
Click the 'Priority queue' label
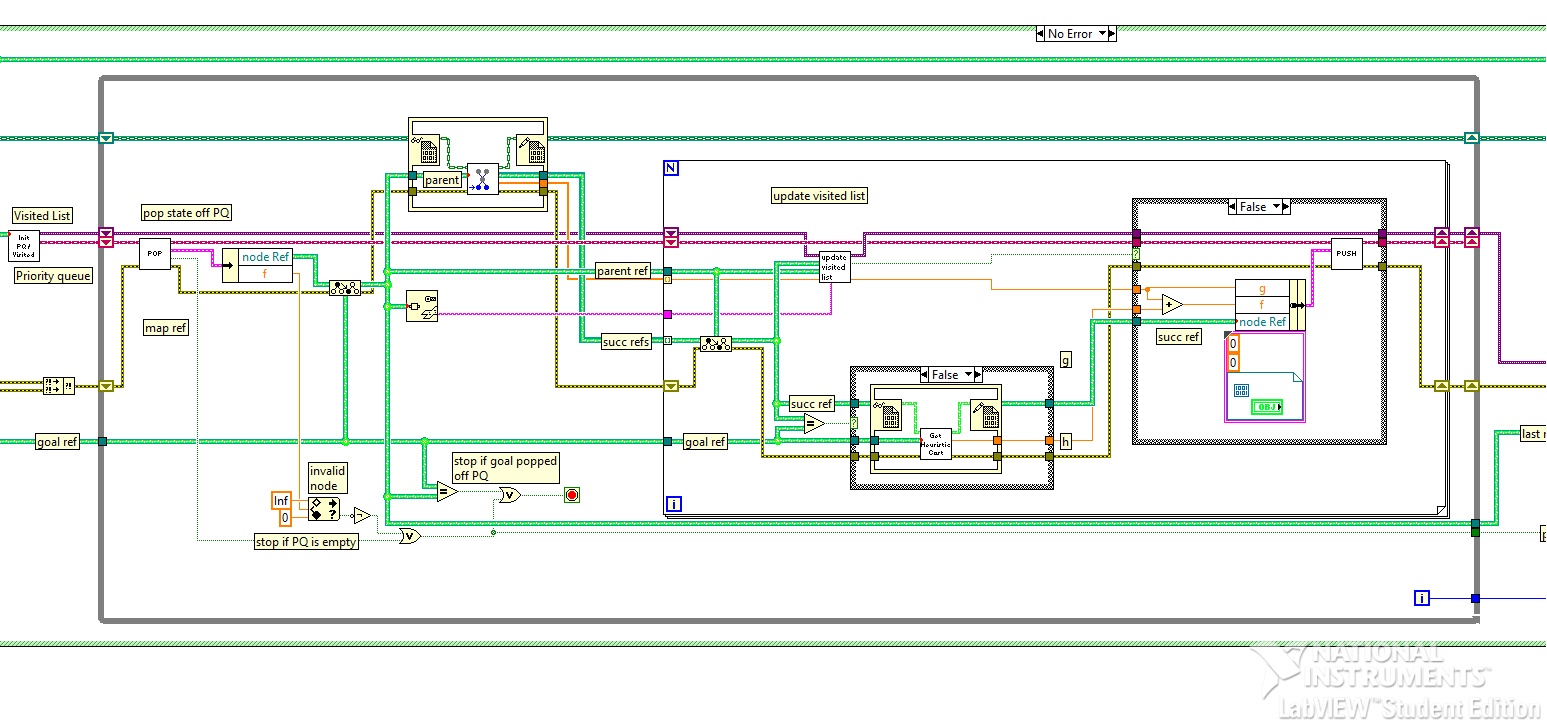pos(53,276)
